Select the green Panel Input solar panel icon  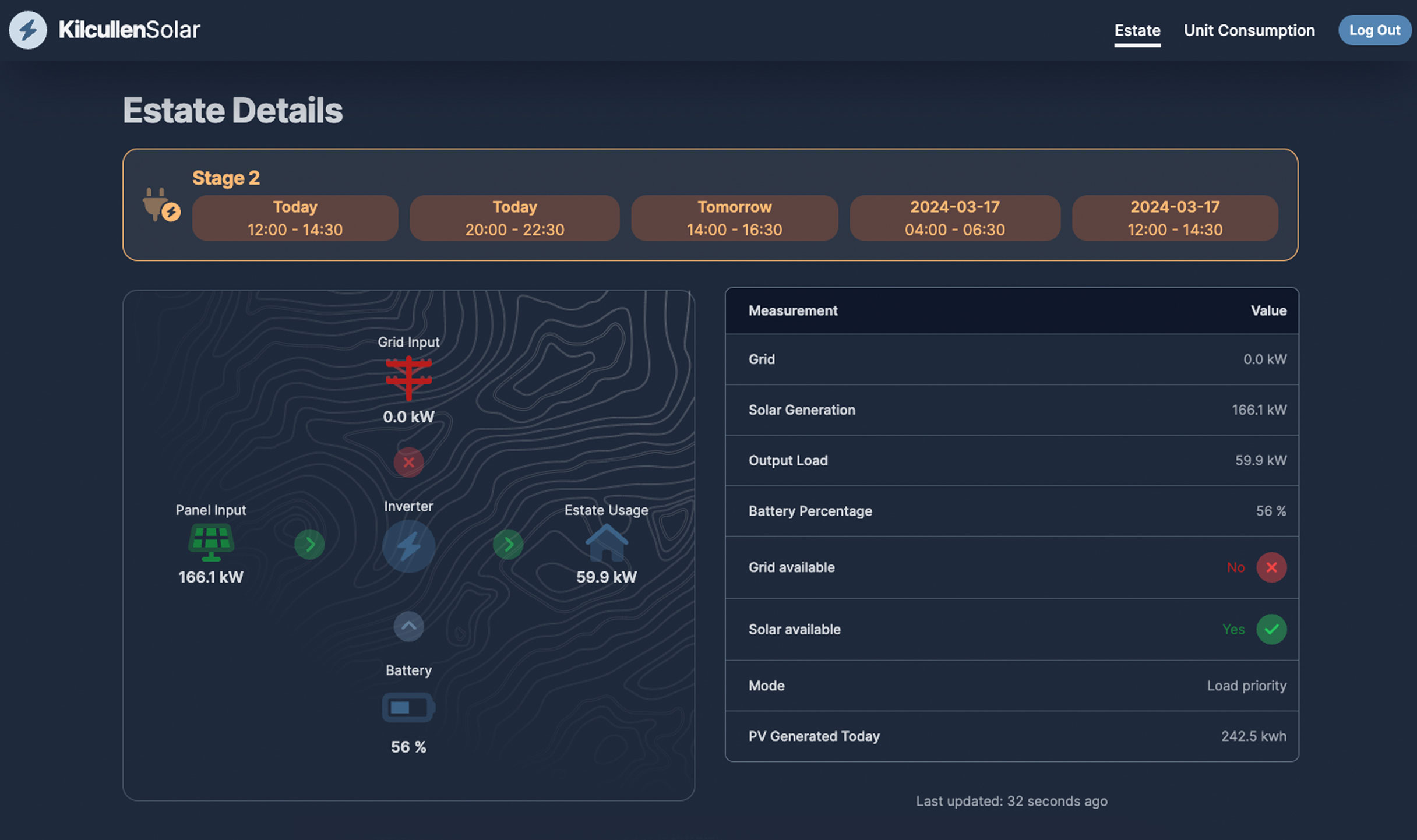click(x=211, y=542)
